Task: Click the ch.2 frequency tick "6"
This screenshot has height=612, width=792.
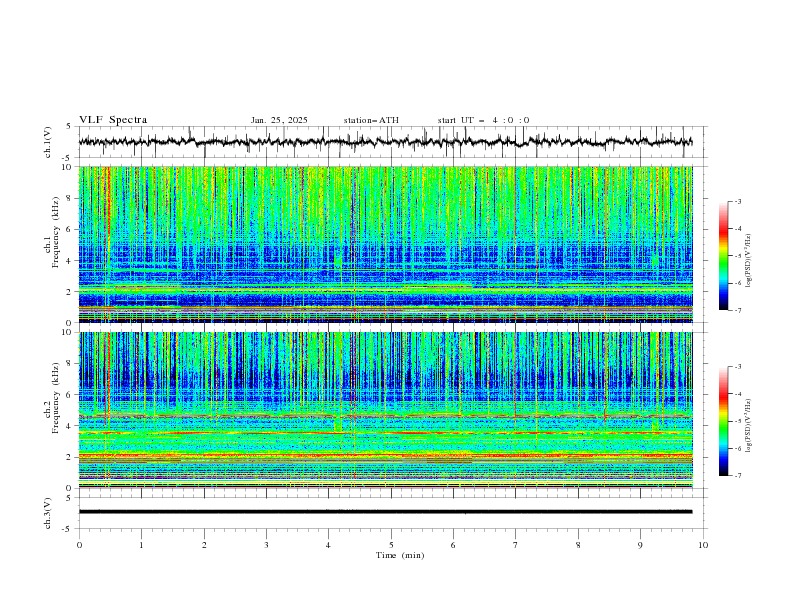Action: [x=69, y=395]
